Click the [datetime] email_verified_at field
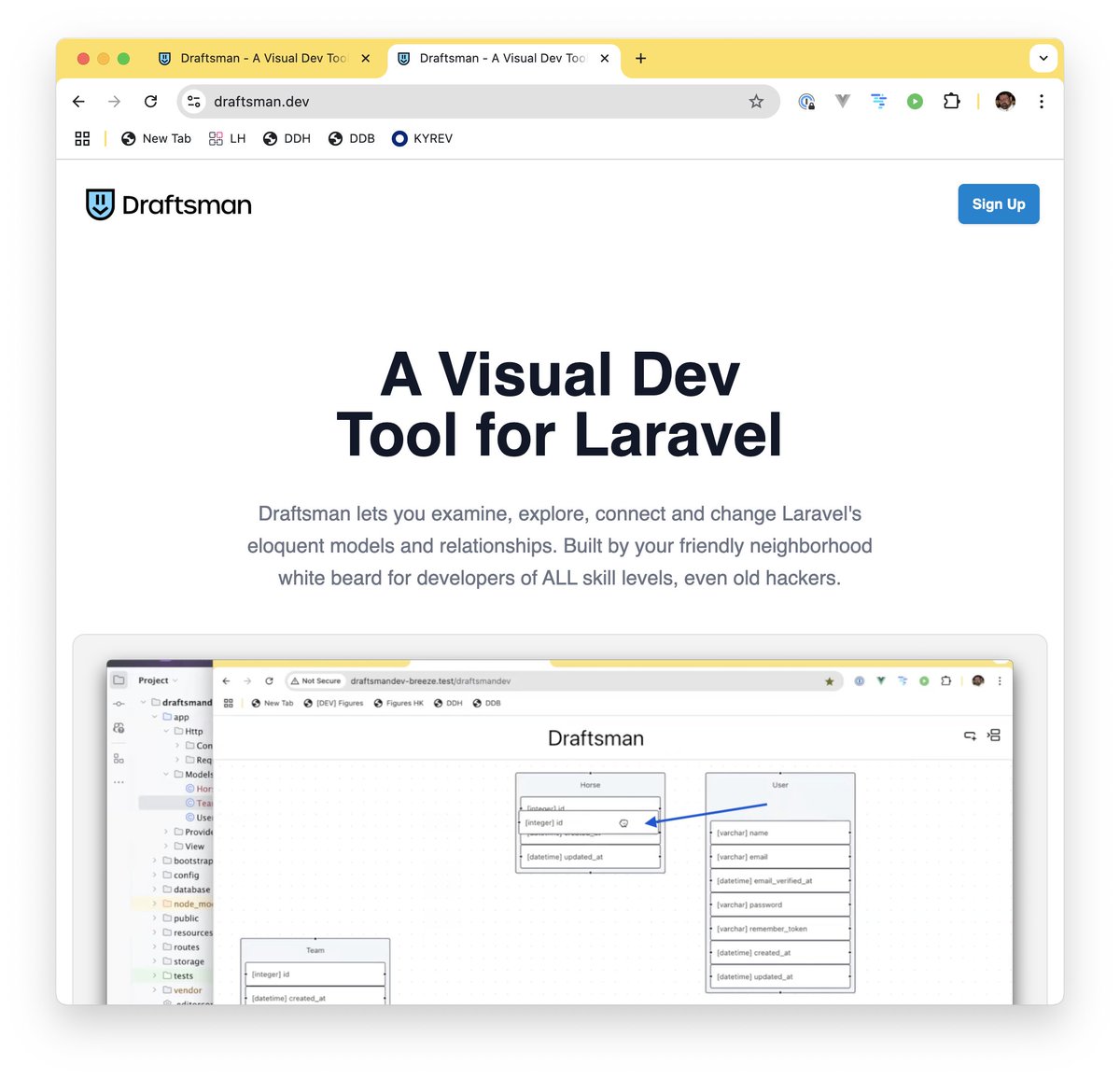The width and height of the screenshot is (1120, 1079). [780, 881]
